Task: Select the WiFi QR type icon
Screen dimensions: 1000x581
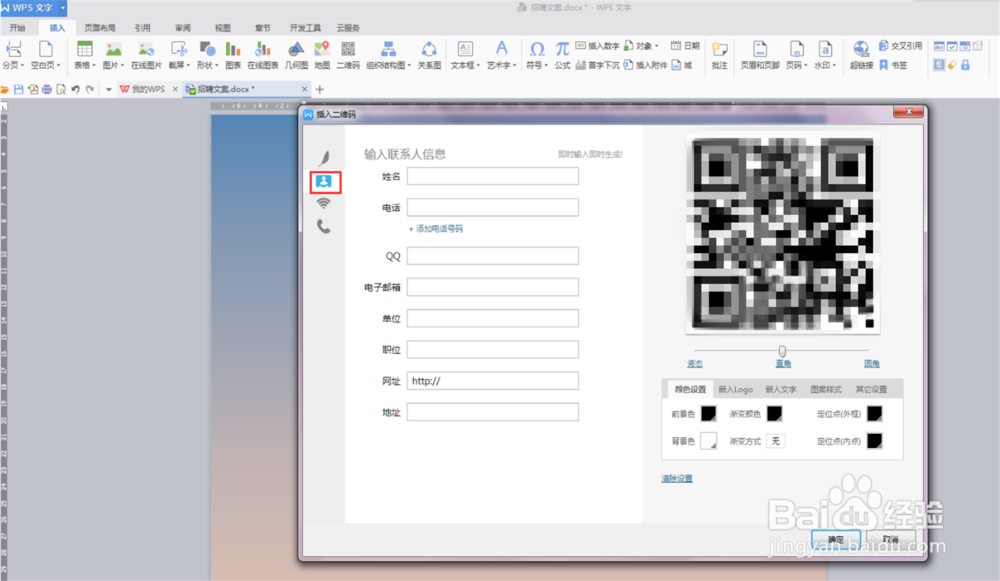Action: tap(324, 203)
